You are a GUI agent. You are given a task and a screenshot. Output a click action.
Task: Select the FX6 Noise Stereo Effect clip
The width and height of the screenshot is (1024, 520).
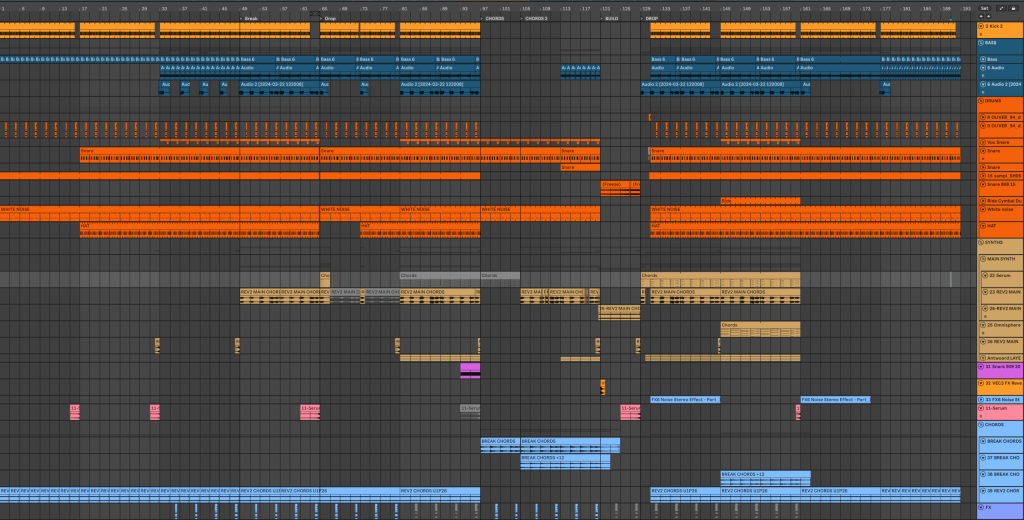point(685,399)
